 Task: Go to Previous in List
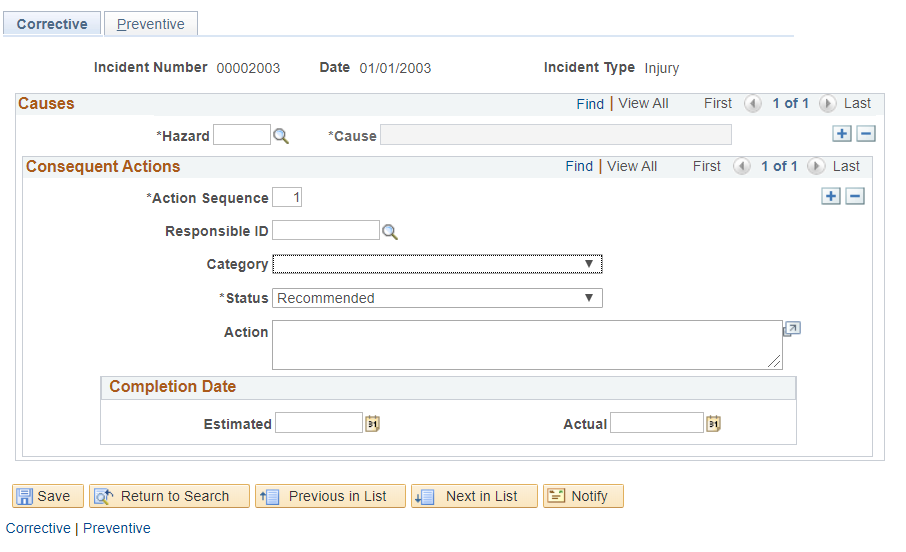click(331, 496)
